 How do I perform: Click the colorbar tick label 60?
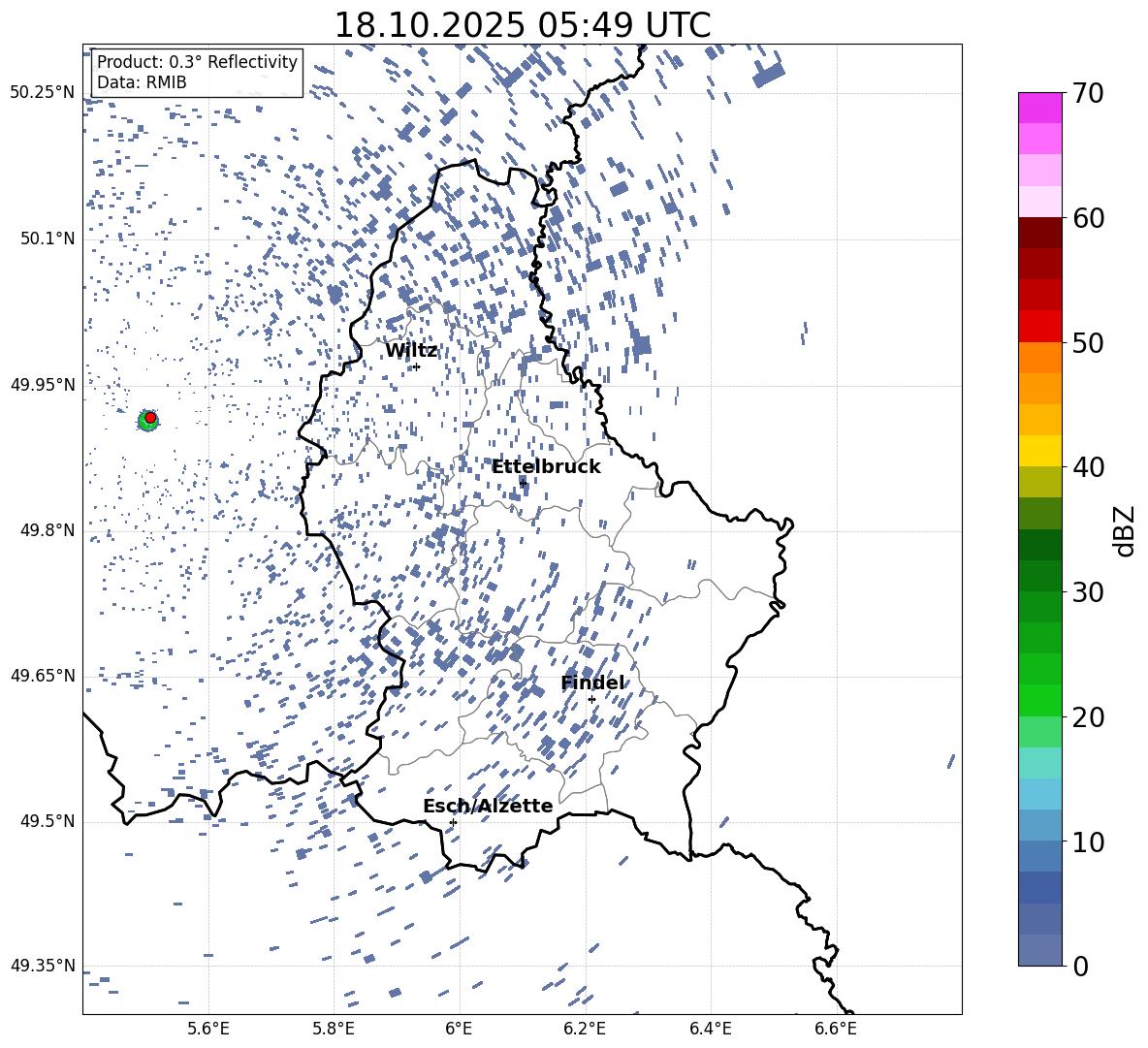click(x=1088, y=218)
